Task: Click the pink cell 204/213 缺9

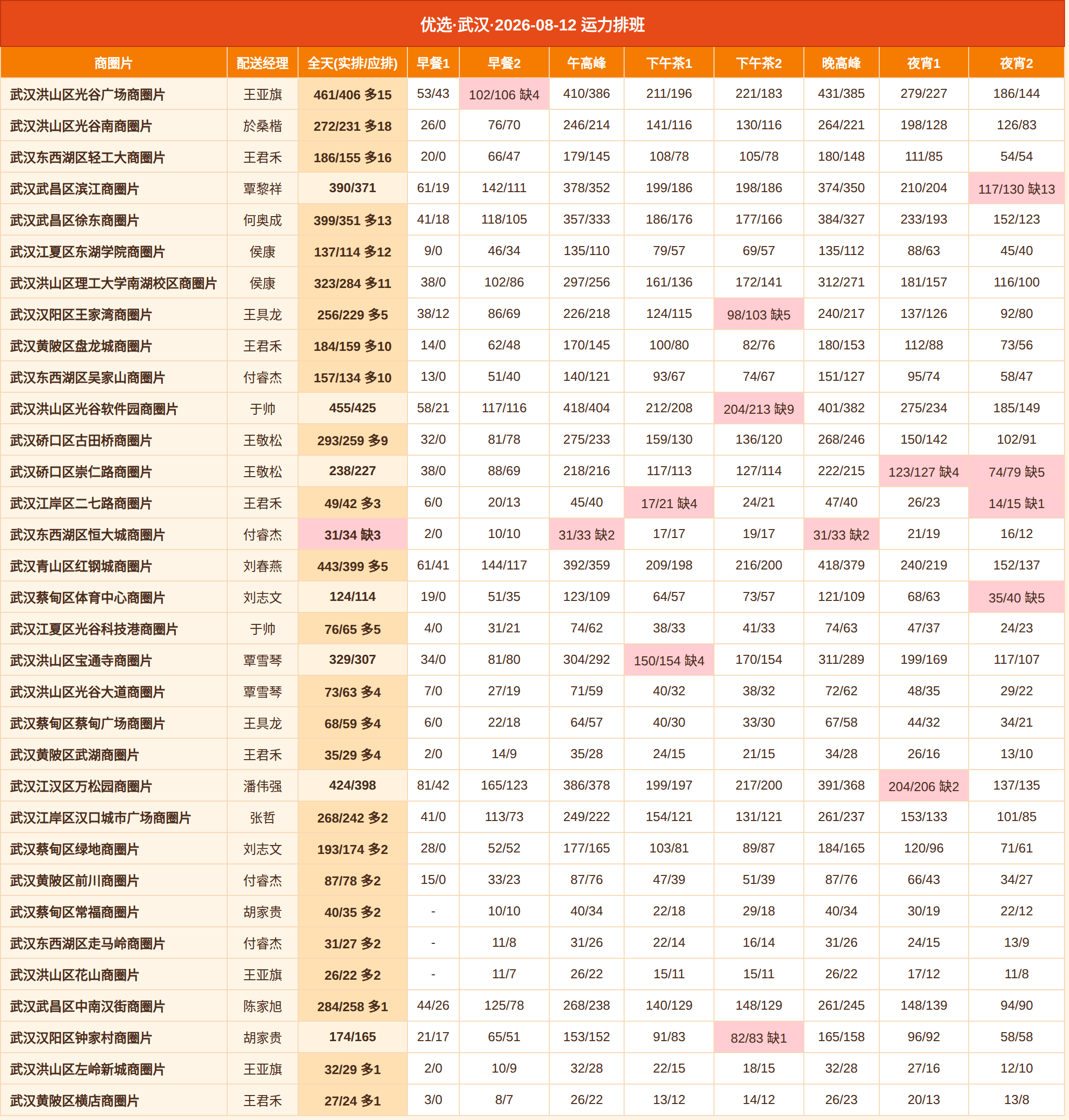Action: pos(758,408)
